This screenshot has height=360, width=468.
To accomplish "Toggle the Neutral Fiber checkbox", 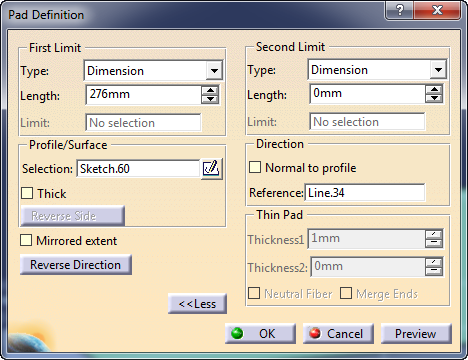I will pos(254,293).
